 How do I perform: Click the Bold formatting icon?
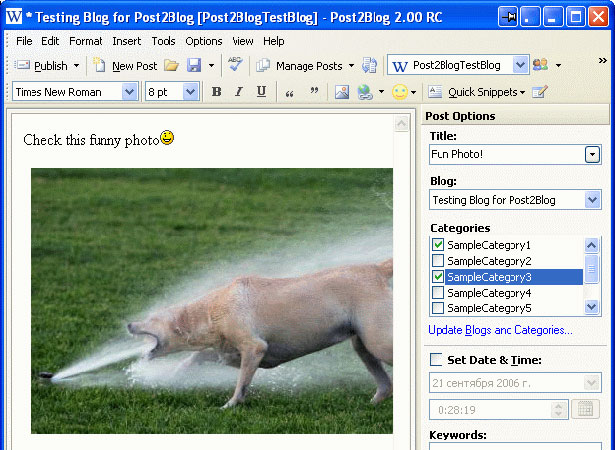(x=216, y=92)
